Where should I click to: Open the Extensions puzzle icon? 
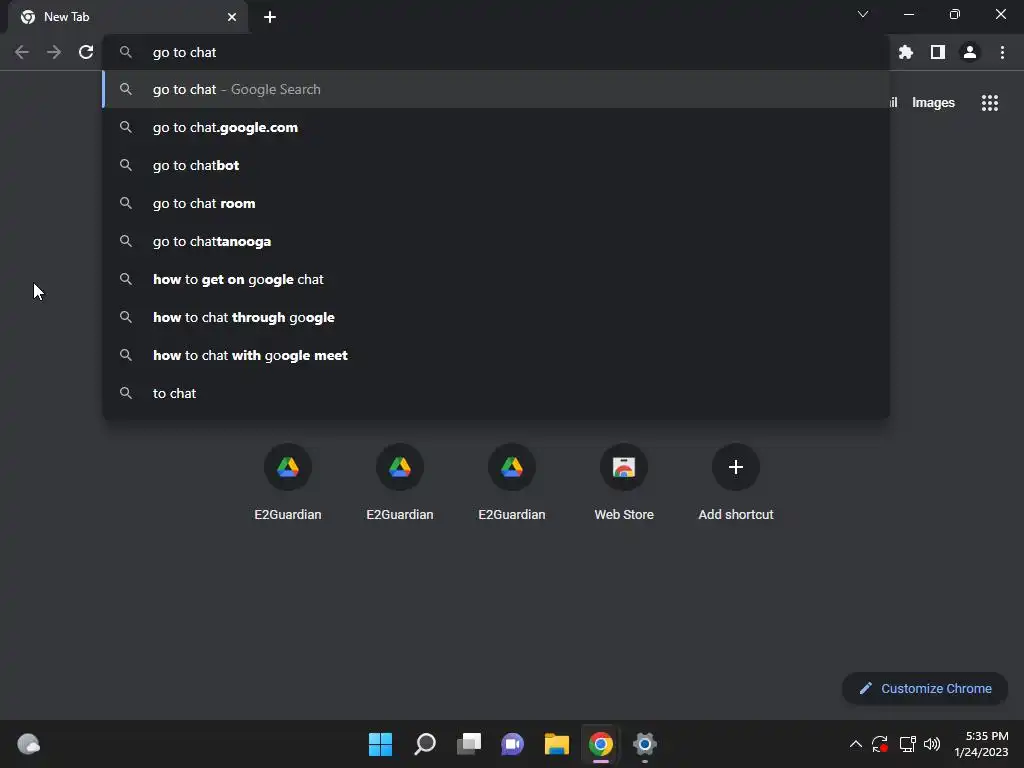pos(905,52)
